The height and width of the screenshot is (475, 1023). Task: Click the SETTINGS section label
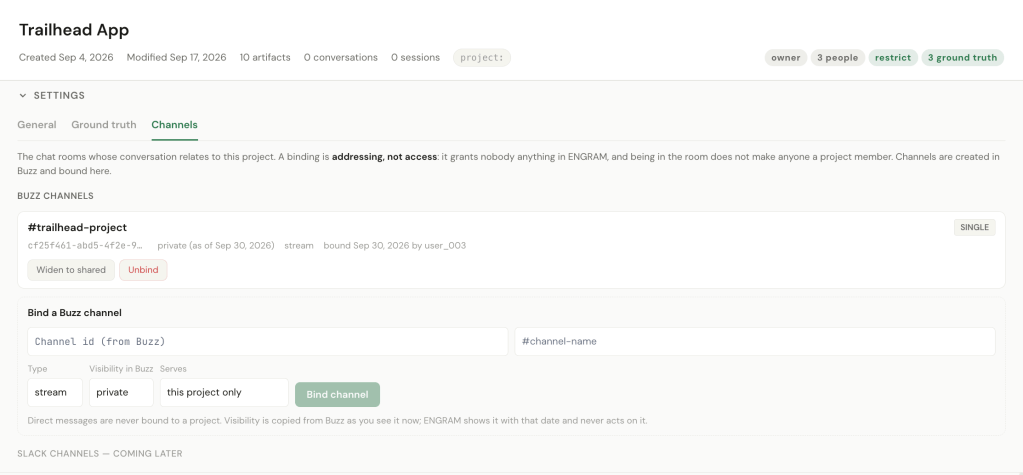click(x=59, y=95)
